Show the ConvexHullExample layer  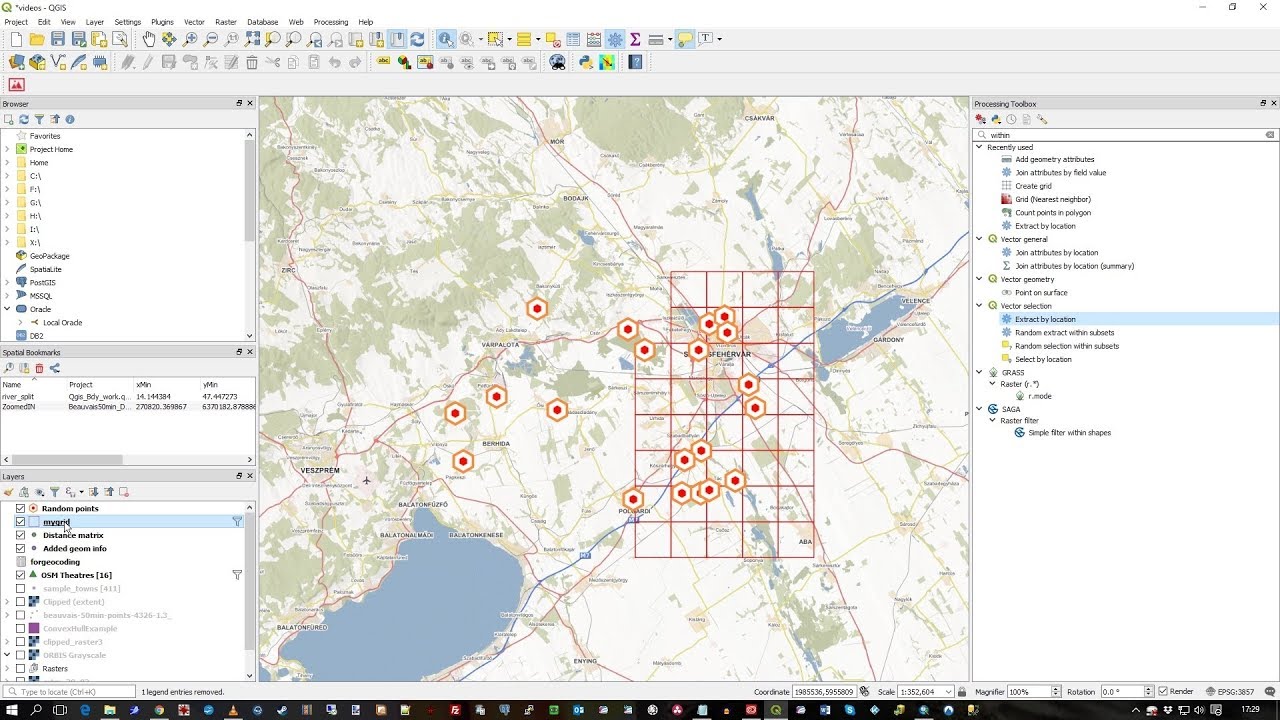click(x=20, y=628)
